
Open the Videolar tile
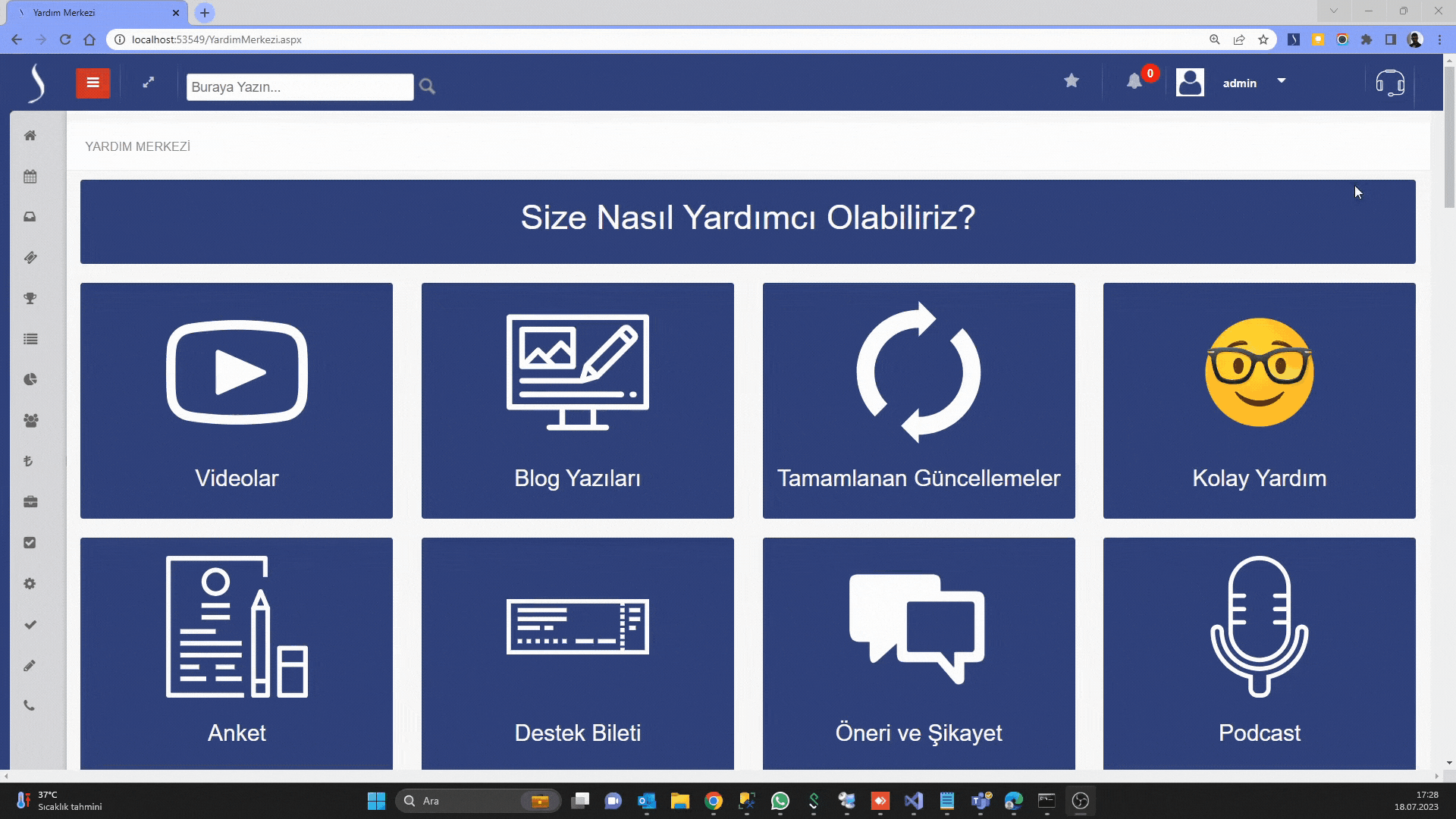pyautogui.click(x=237, y=400)
